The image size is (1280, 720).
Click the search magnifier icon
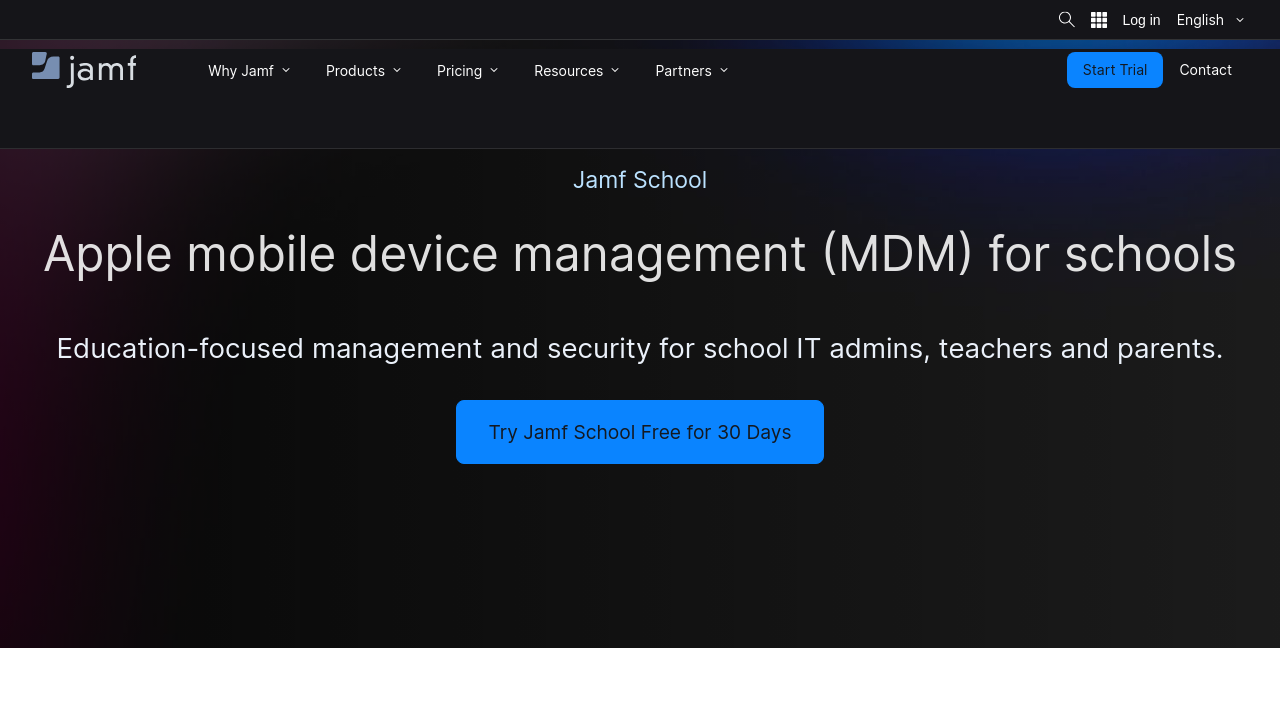(1066, 20)
